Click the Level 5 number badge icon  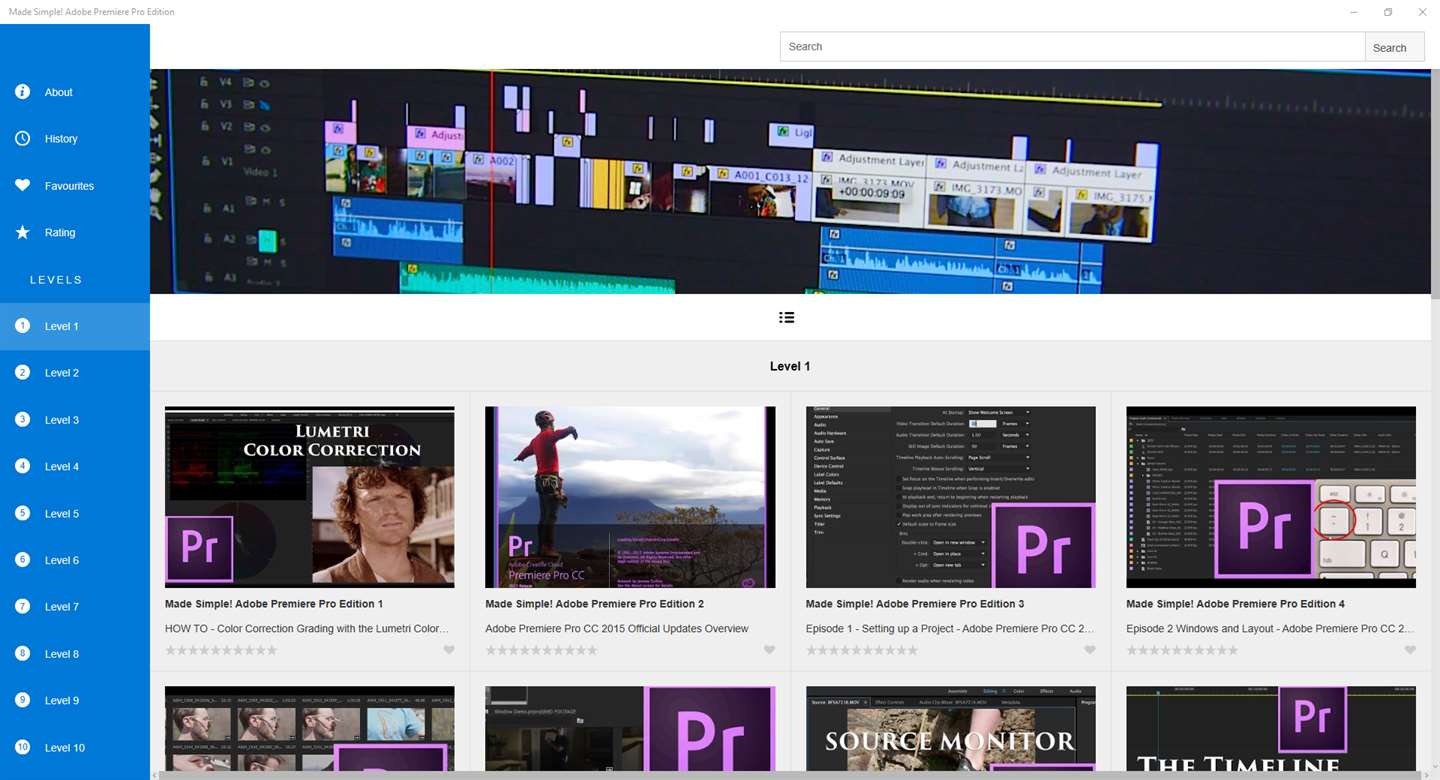[22, 514]
